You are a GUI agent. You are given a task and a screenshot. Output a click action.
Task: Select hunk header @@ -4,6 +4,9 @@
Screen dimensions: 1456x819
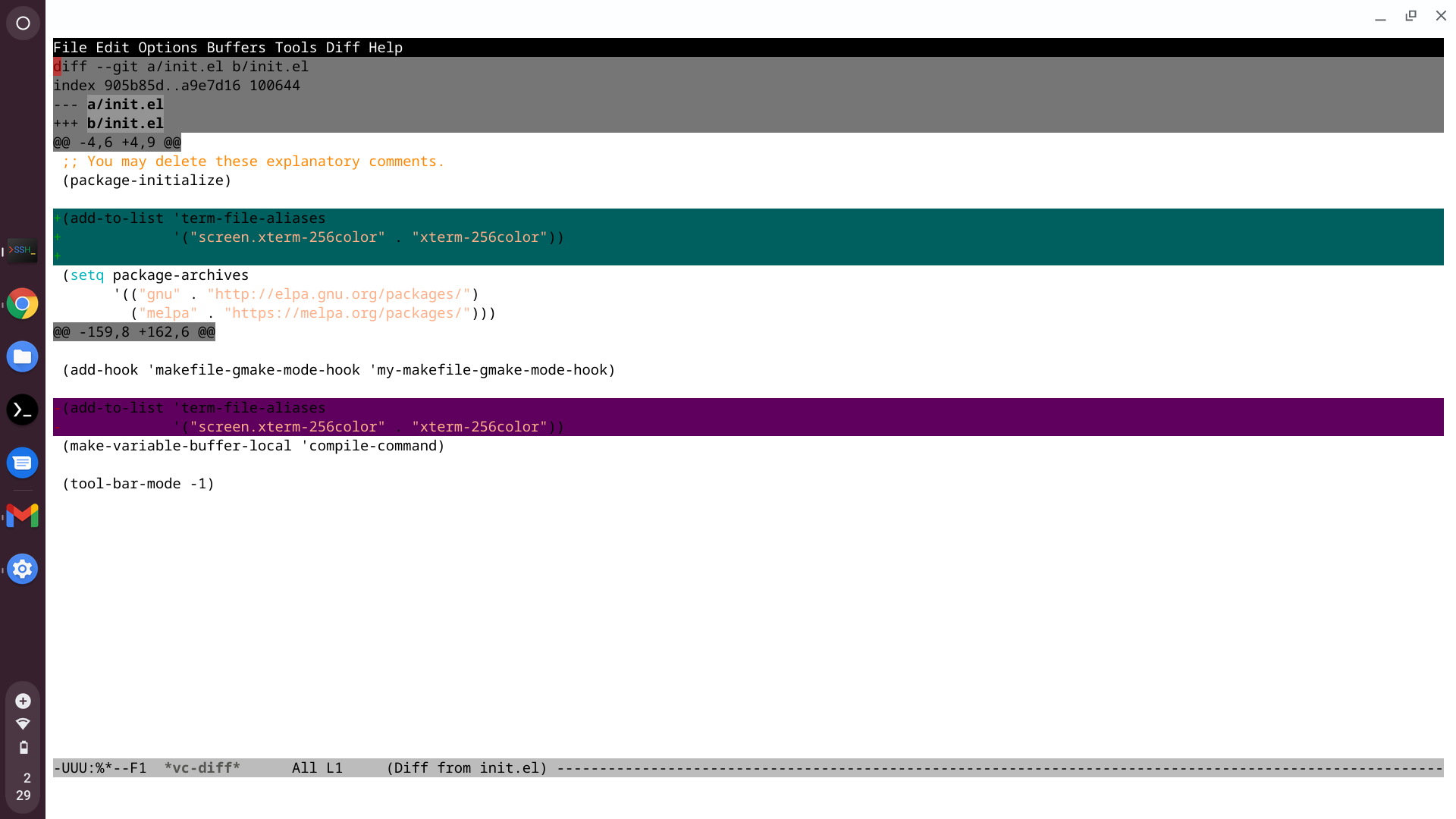(x=117, y=143)
